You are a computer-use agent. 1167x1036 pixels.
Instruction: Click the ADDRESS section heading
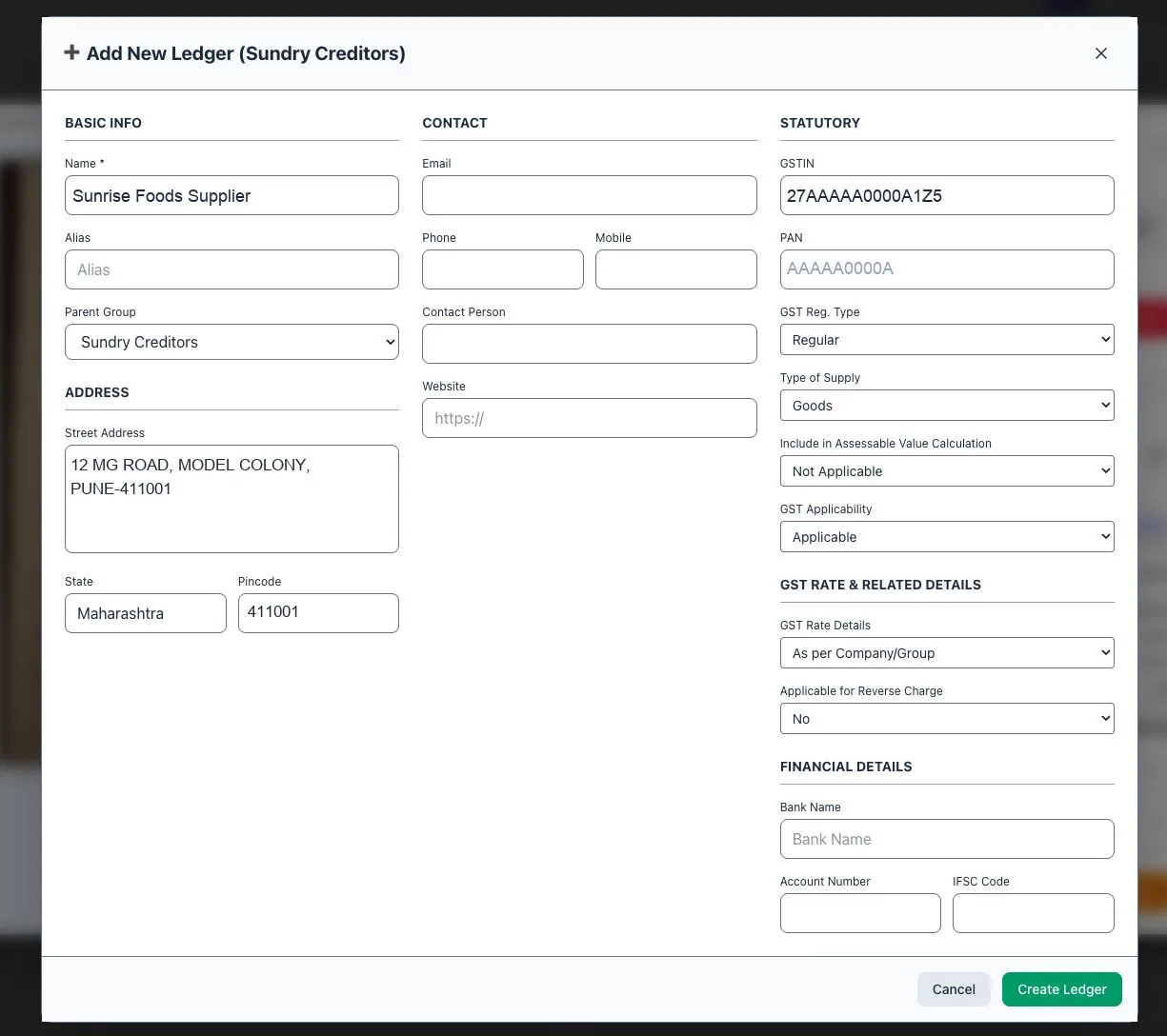click(x=97, y=392)
